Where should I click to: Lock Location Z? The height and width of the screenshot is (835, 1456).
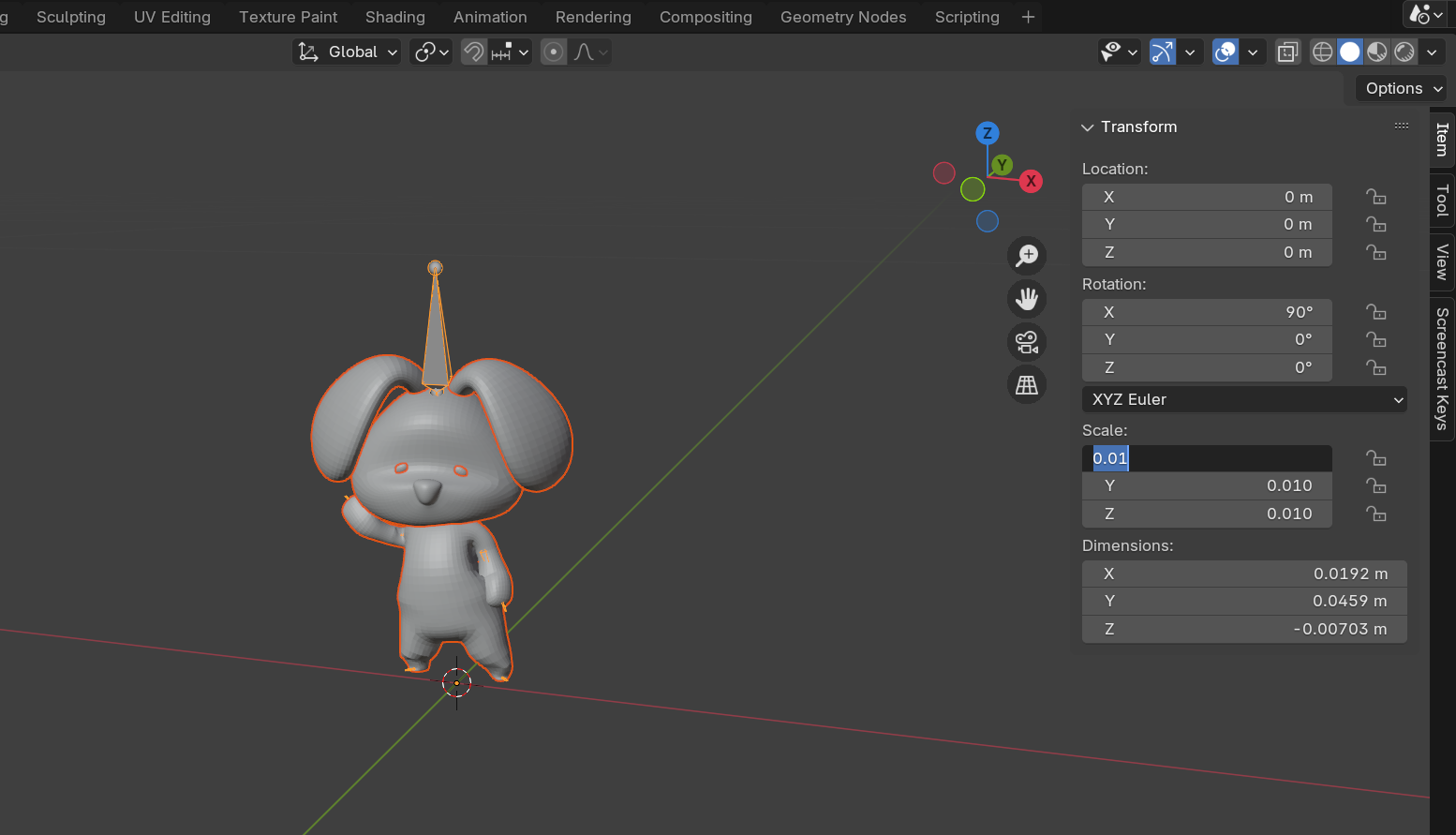(x=1375, y=252)
